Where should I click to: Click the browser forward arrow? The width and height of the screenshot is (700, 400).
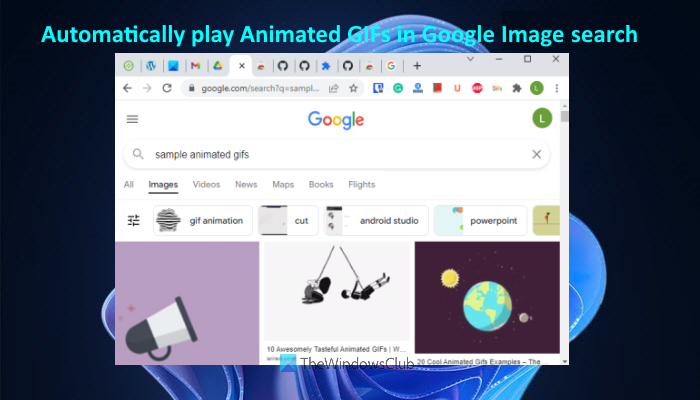click(147, 88)
